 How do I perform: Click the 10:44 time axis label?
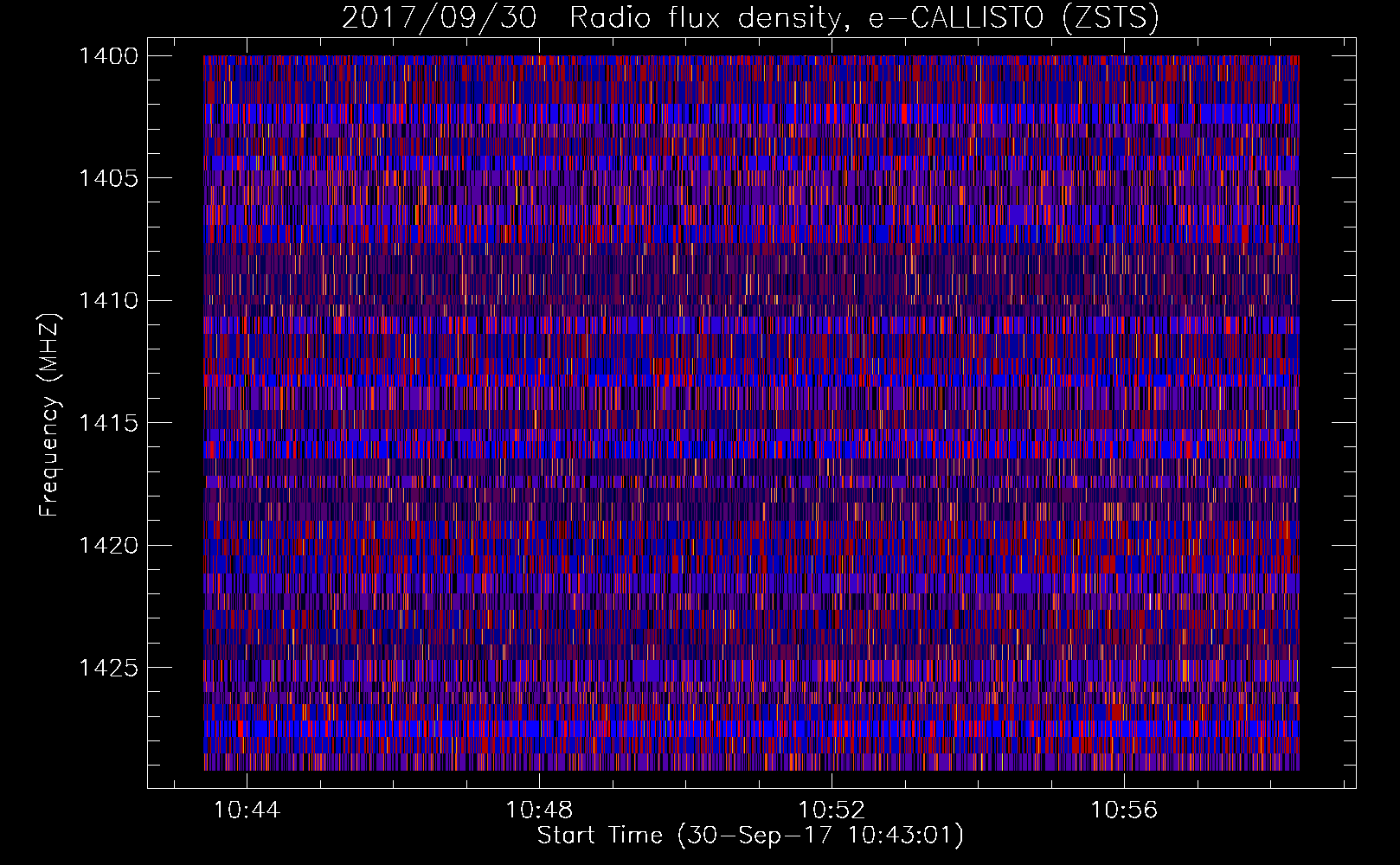(x=247, y=811)
